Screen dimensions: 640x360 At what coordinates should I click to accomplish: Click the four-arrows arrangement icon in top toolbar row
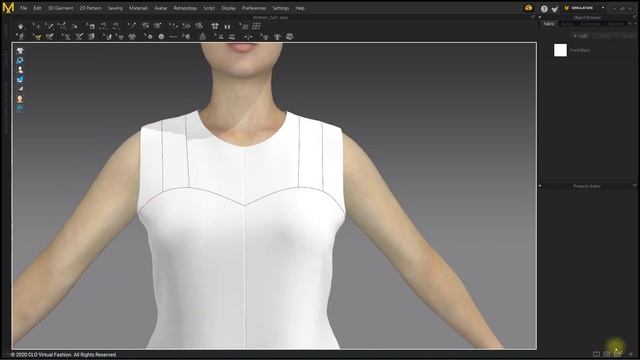point(215,27)
